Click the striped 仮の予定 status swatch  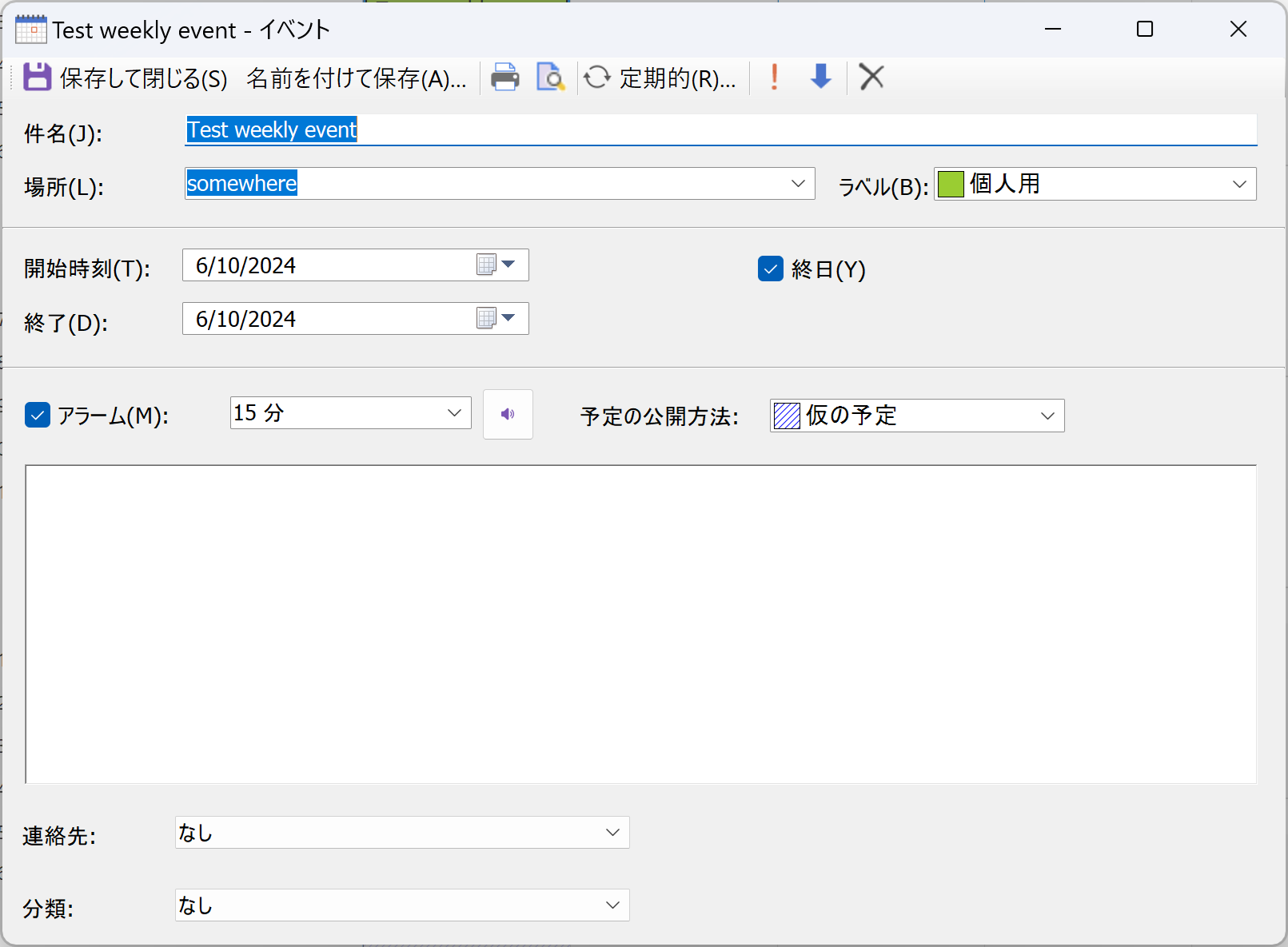[787, 416]
